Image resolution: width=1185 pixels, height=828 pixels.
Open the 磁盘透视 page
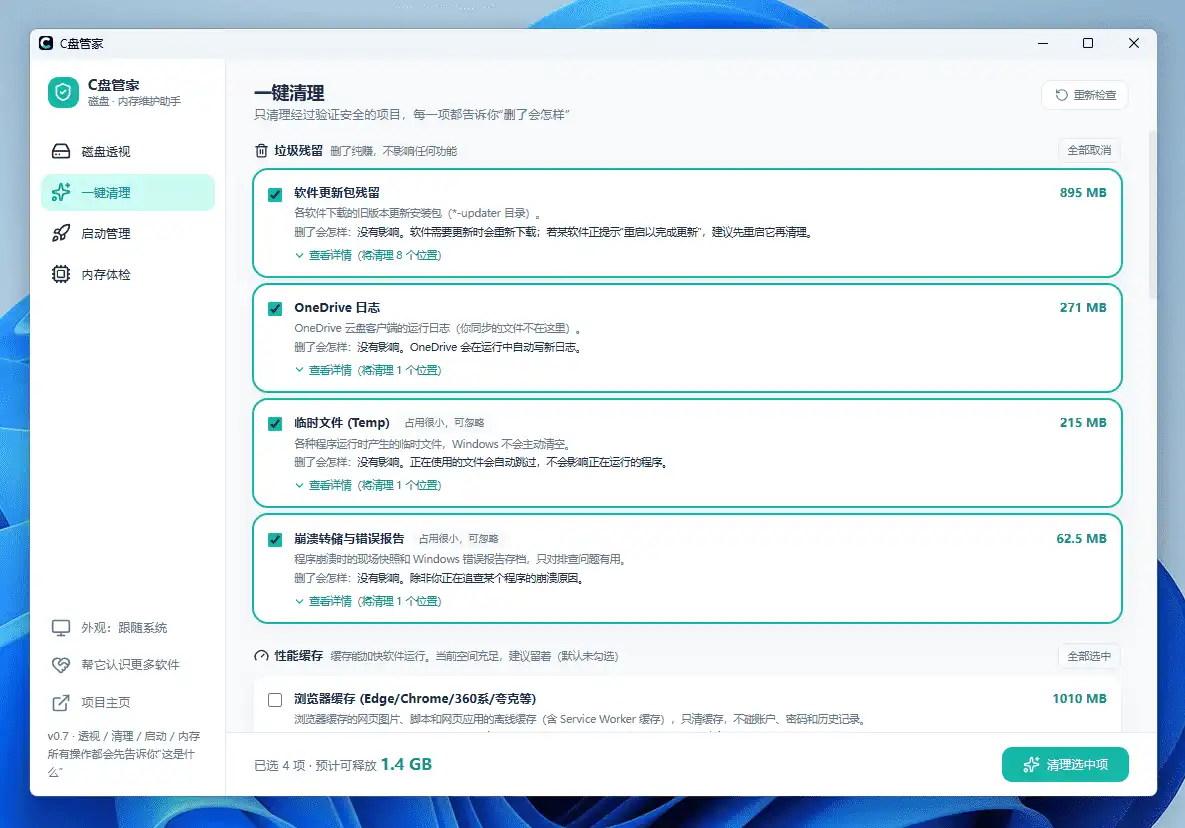[128, 151]
